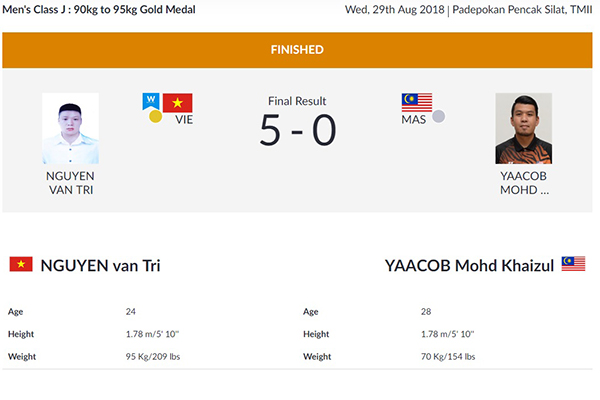Click Vietnam flag above VIE label
This screenshot has height=400, width=600.
[x=178, y=103]
